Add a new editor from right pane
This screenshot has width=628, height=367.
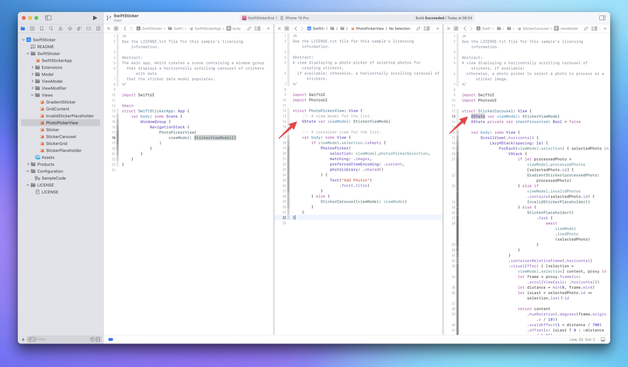[605, 28]
